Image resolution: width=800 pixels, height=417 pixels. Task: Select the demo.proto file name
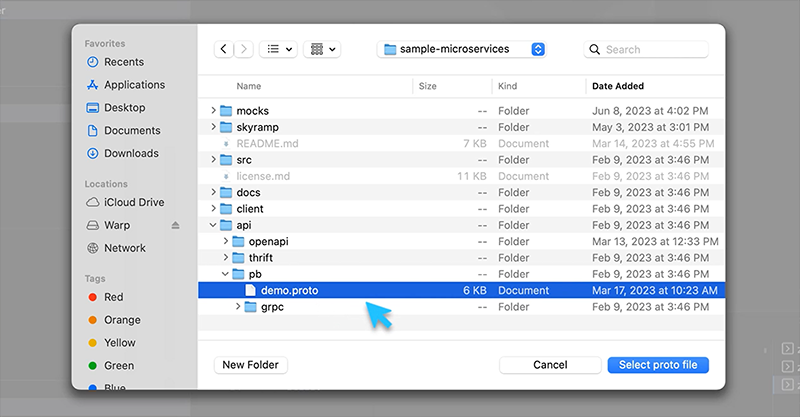click(289, 290)
